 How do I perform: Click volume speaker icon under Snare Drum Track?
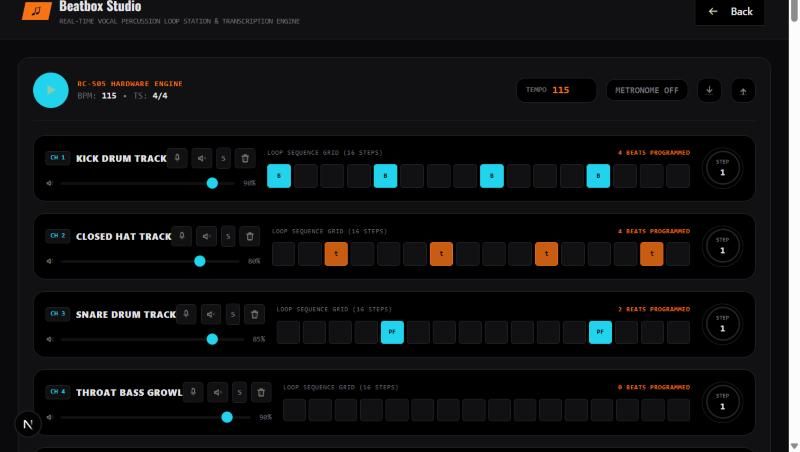49,339
